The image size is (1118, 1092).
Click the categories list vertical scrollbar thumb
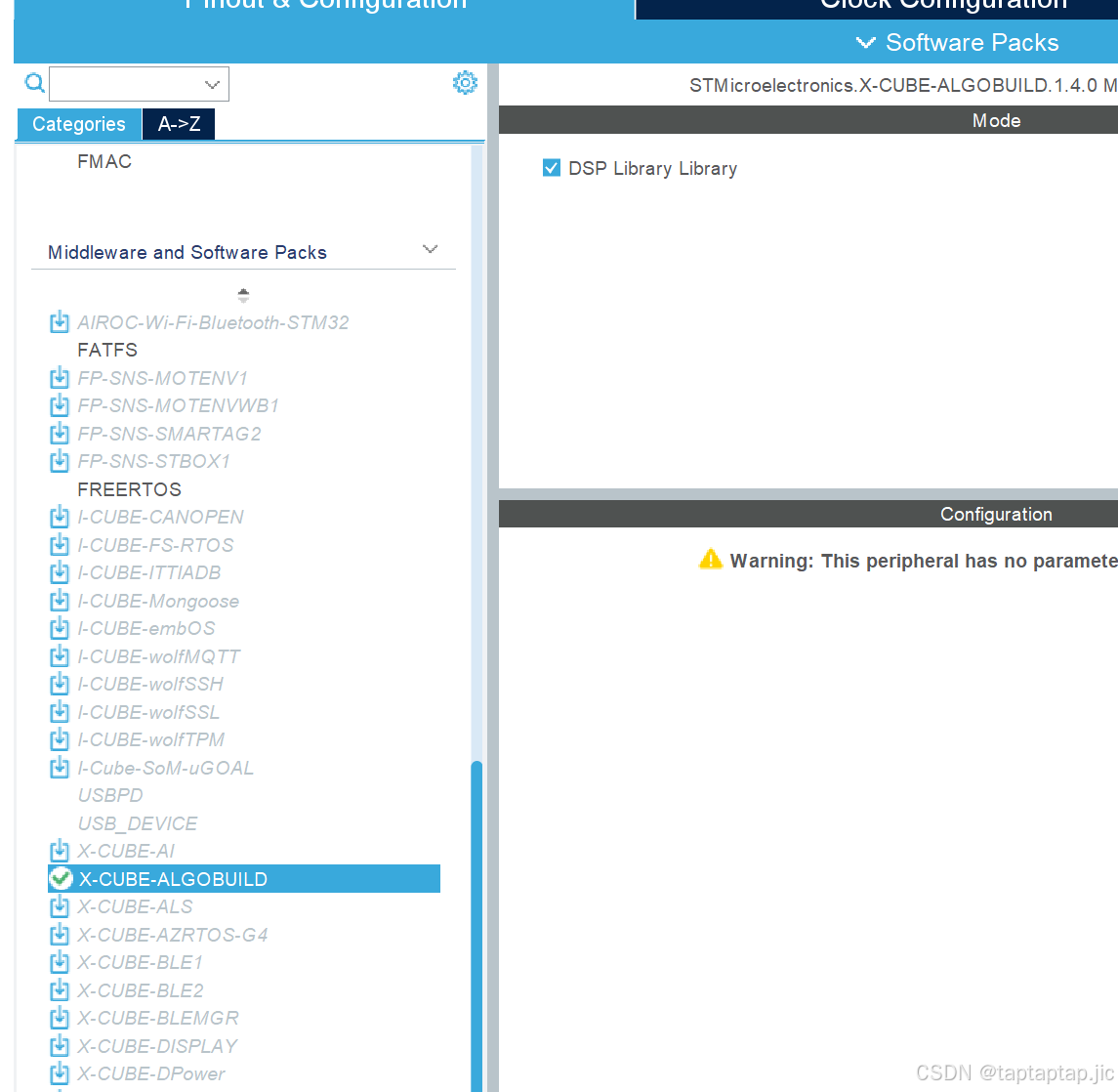[x=476, y=926]
